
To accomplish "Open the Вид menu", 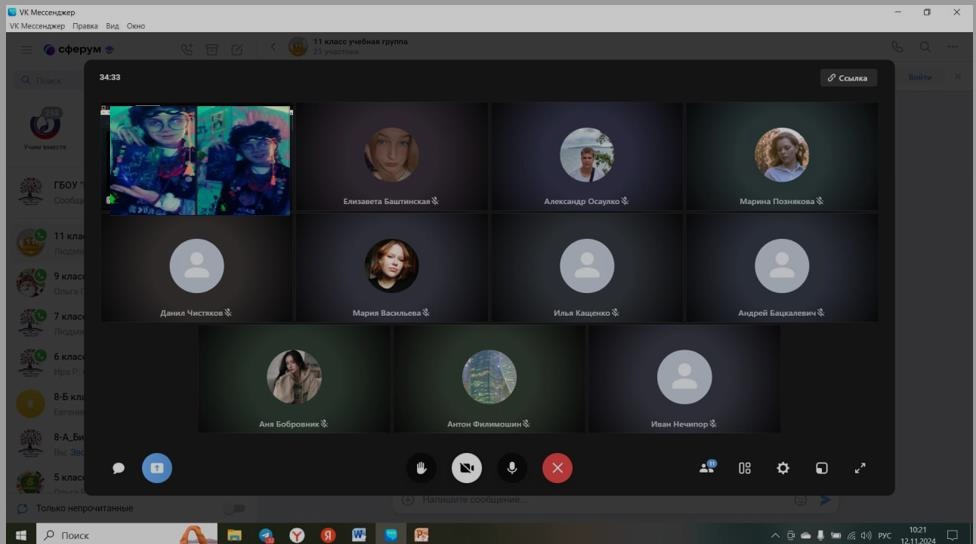I will coord(112,26).
